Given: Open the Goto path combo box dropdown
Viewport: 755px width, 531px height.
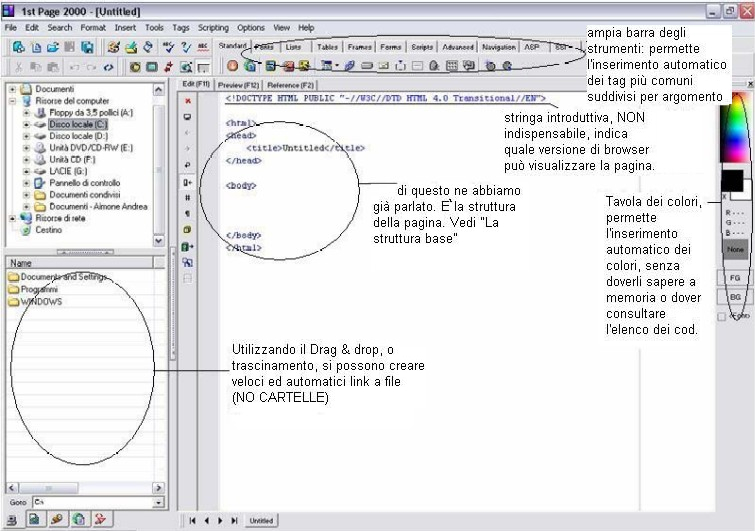Looking at the screenshot, I should 158,503.
